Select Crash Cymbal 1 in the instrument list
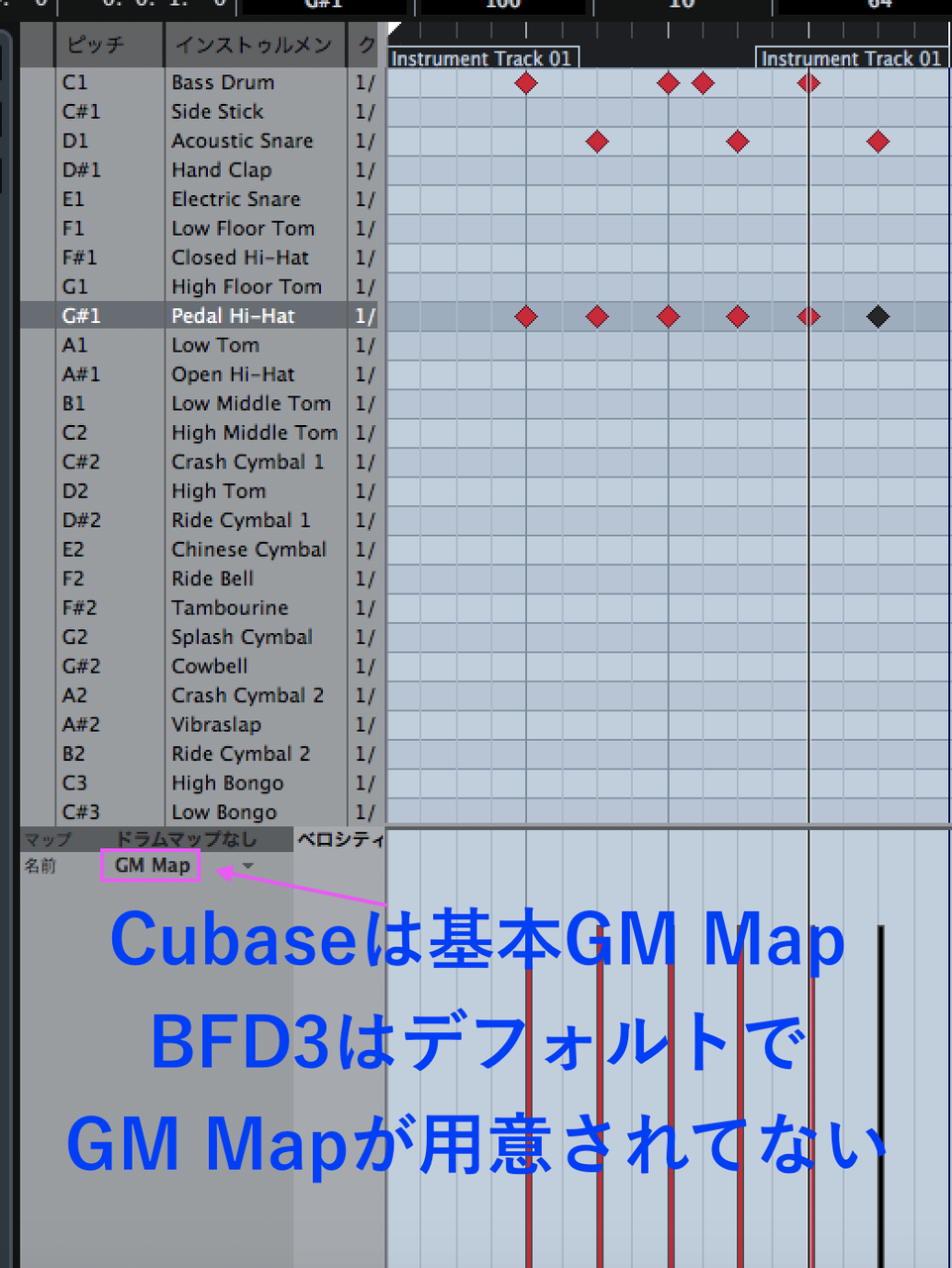This screenshot has width=952, height=1268. tap(248, 462)
